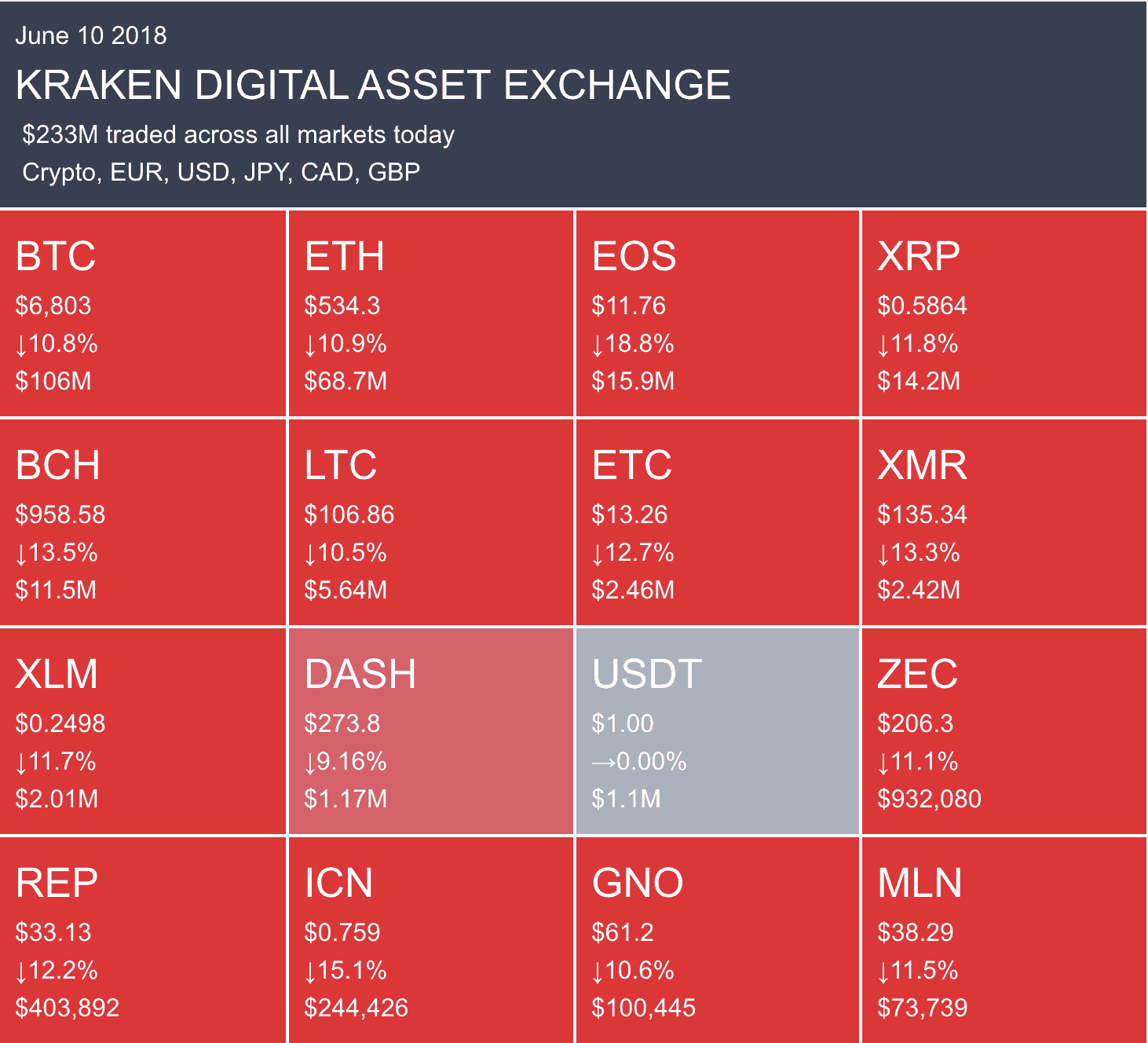Click the BTC market tile
The height and width of the screenshot is (1043, 1148).
[143, 313]
